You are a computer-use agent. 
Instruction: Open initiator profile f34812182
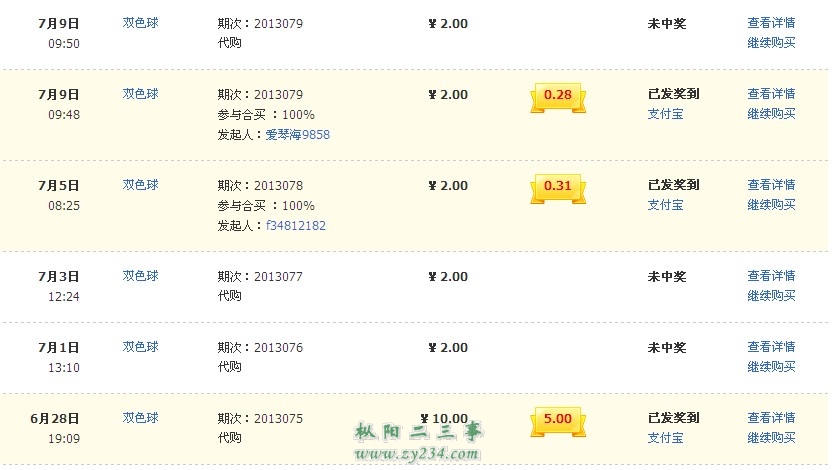(296, 226)
